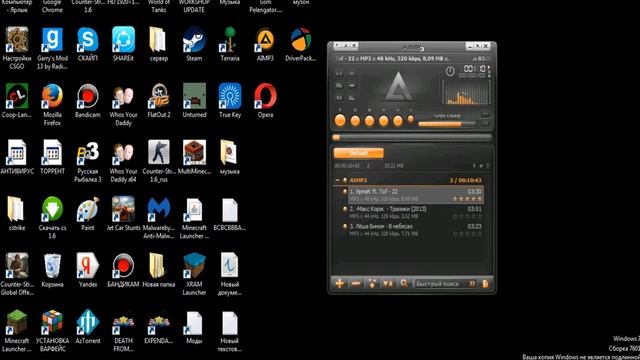The image size is (640, 360).
Task: Open Jet Car Stunts shortcut
Action: (x=123, y=213)
